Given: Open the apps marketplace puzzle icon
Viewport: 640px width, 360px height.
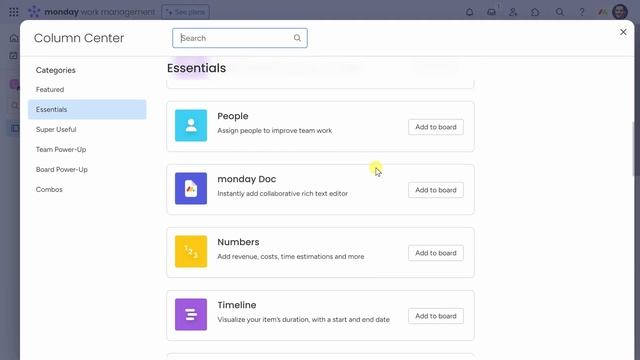Looking at the screenshot, I should pyautogui.click(x=535, y=12).
